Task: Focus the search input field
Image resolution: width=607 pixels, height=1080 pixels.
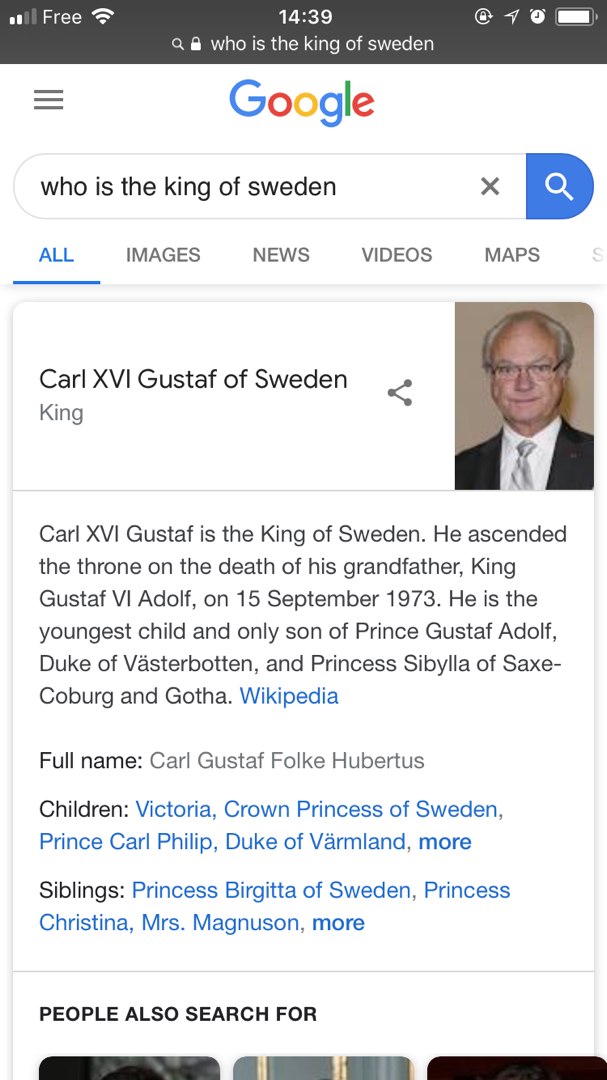Action: 250,186
